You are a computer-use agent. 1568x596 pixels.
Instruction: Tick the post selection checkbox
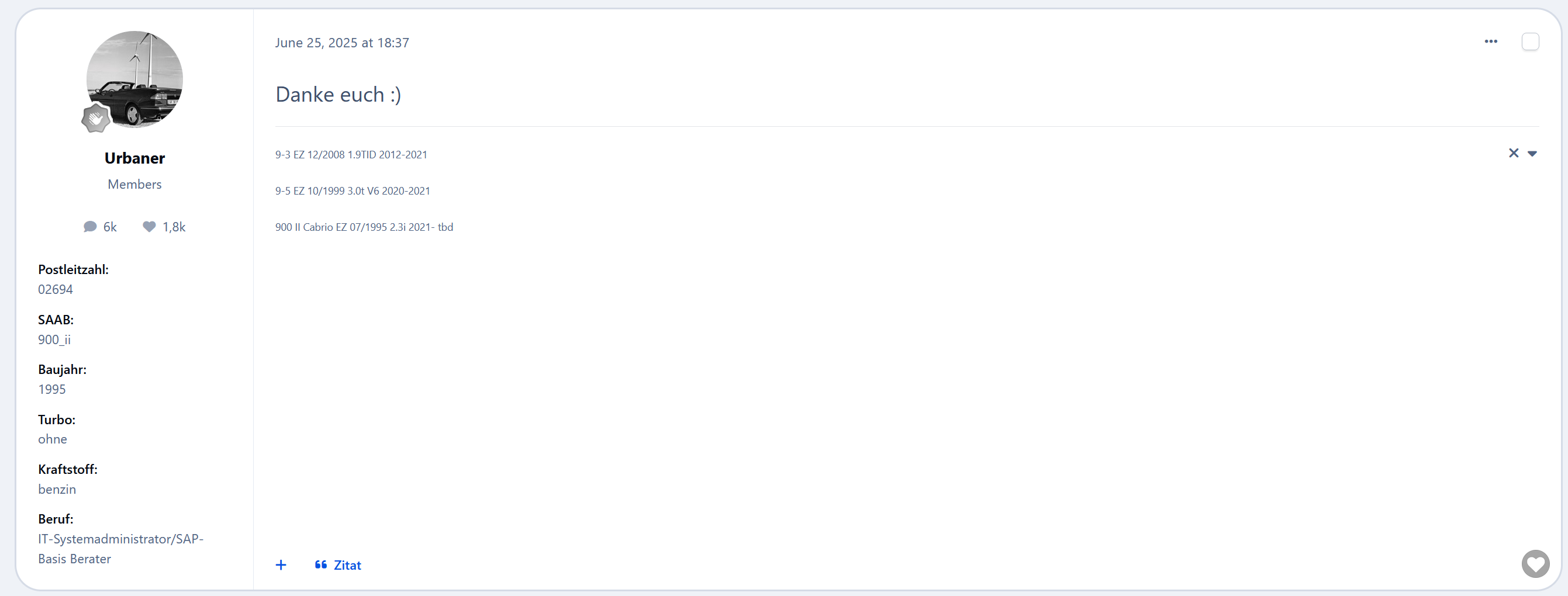1530,41
